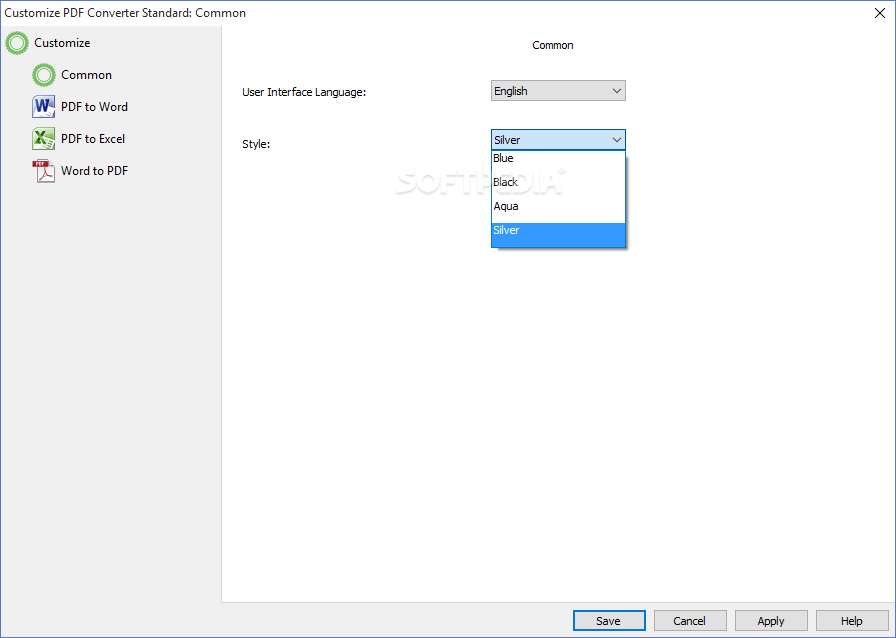Click the User Interface Language label
The image size is (896, 638).
(304, 92)
